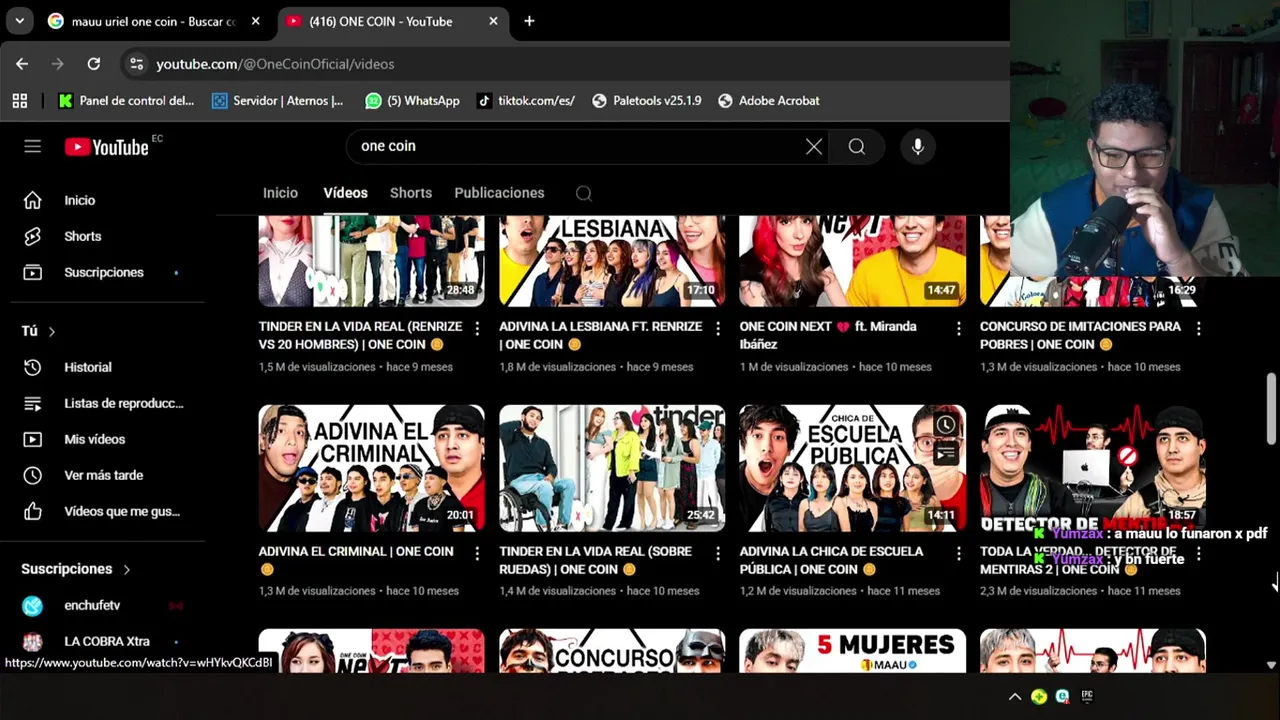Click the green tray icon in taskbar

[1039, 697]
